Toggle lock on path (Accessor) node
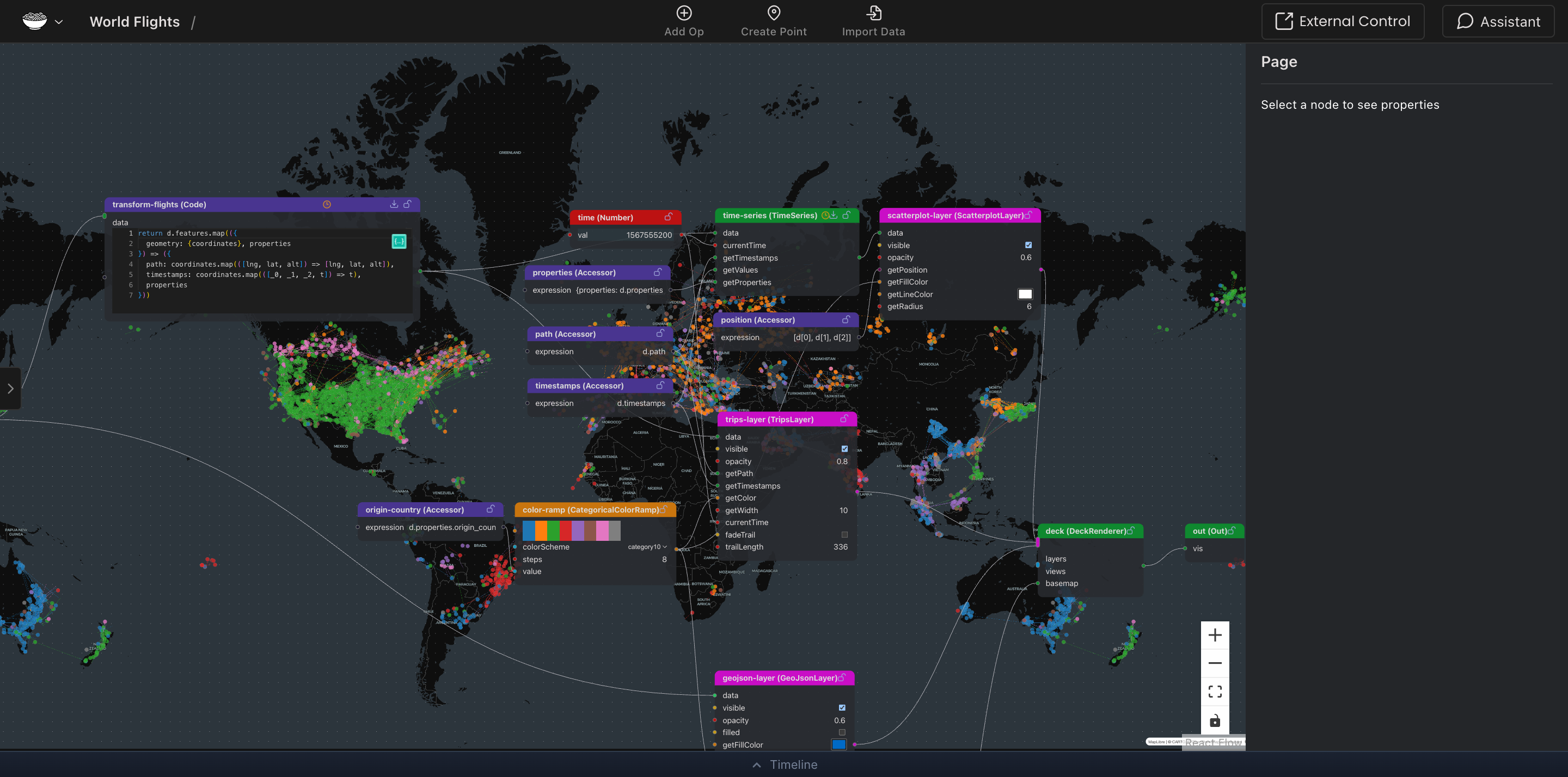The height and width of the screenshot is (777, 1568). 660,334
